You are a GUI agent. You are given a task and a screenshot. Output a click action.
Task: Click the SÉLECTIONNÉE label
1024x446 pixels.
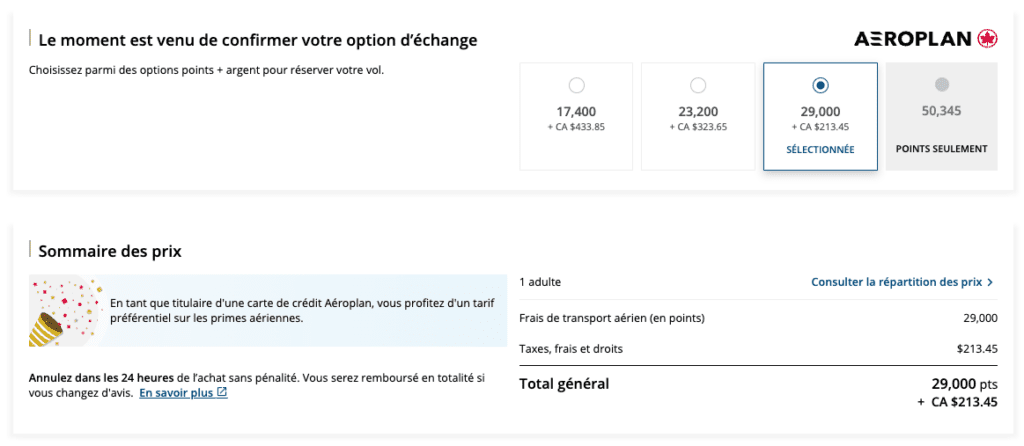[820, 149]
